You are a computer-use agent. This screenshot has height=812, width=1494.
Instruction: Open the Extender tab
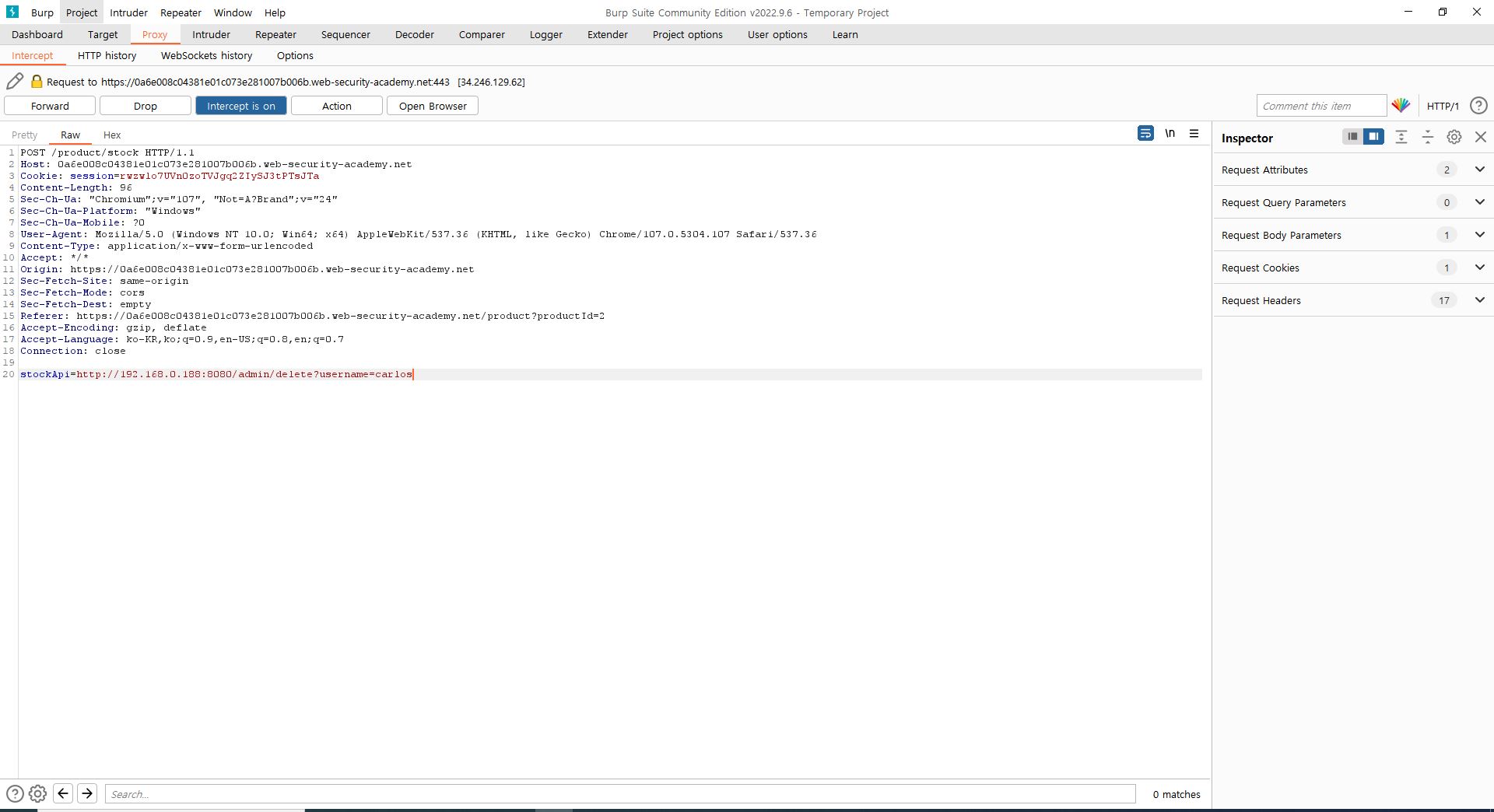(x=607, y=34)
